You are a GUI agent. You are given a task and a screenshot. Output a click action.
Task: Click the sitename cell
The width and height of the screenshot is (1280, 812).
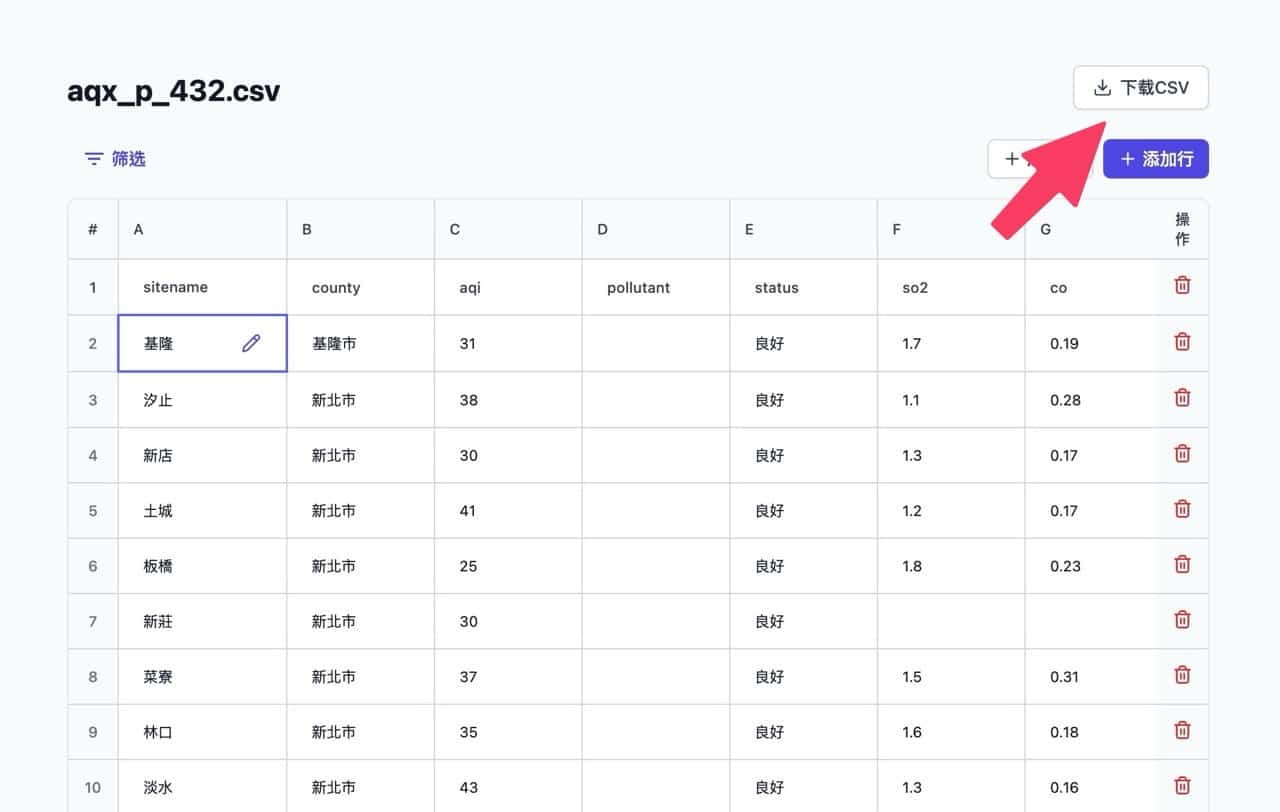[203, 287]
